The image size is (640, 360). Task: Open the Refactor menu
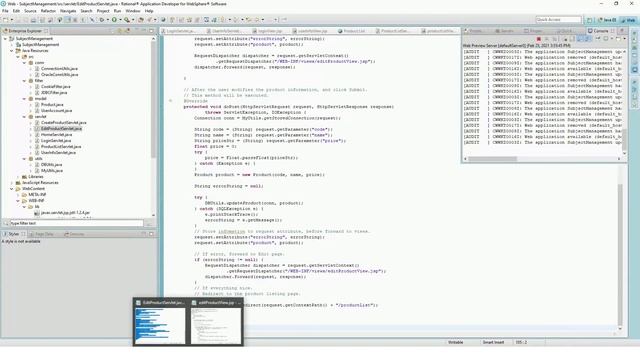pos(48,11)
